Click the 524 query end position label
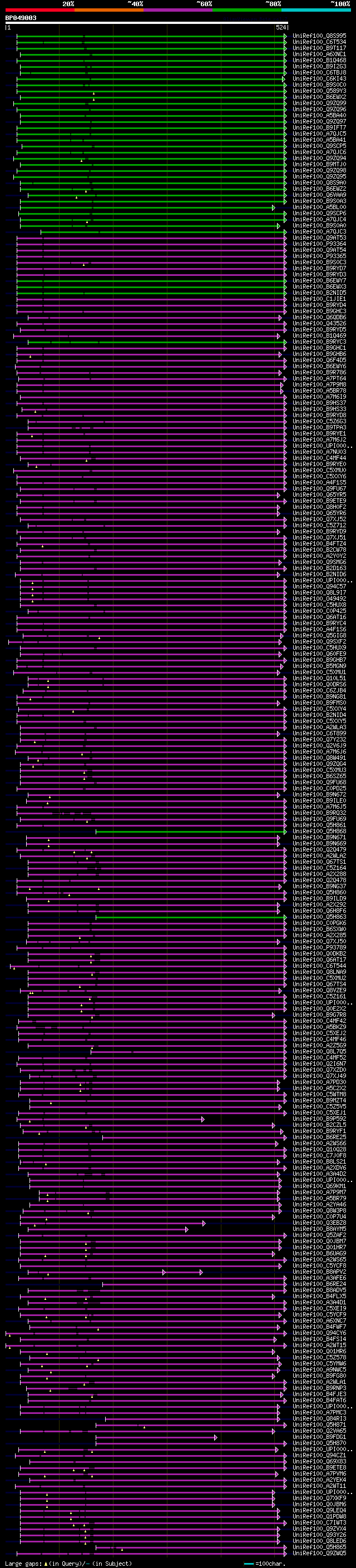The width and height of the screenshot is (356, 1568). pyautogui.click(x=281, y=27)
